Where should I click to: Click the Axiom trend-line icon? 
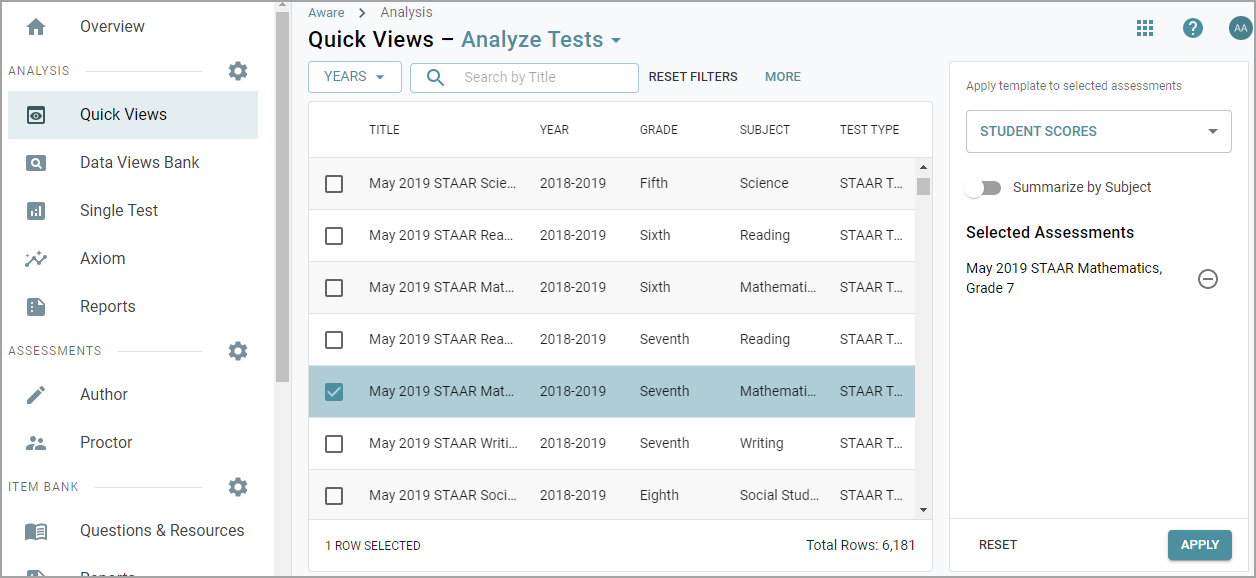tap(36, 259)
